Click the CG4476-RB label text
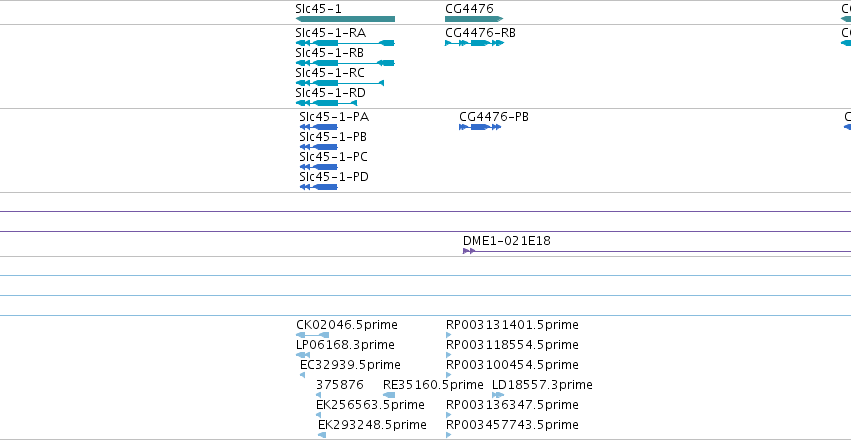Image resolution: width=851 pixels, height=440 pixels. [480, 33]
